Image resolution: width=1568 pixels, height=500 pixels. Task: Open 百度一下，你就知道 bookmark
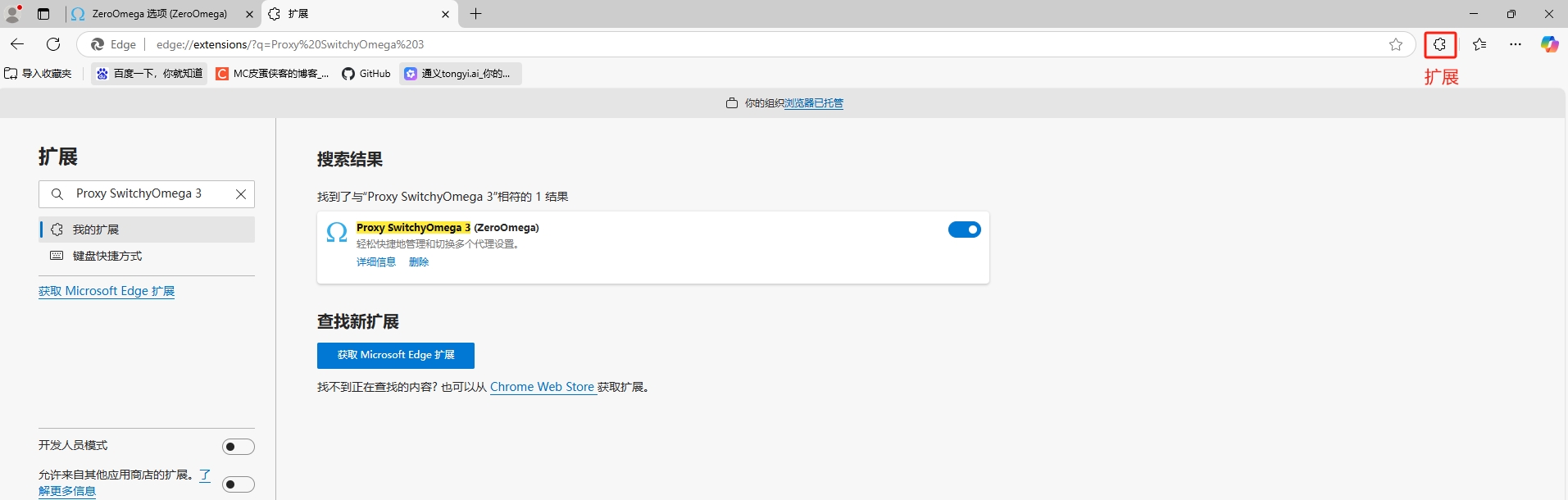coord(149,74)
